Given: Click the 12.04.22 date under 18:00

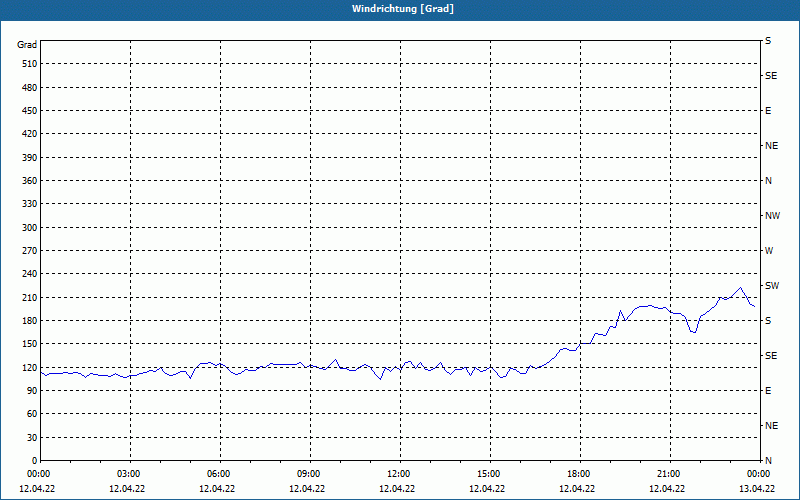Looking at the screenshot, I should [x=577, y=488].
